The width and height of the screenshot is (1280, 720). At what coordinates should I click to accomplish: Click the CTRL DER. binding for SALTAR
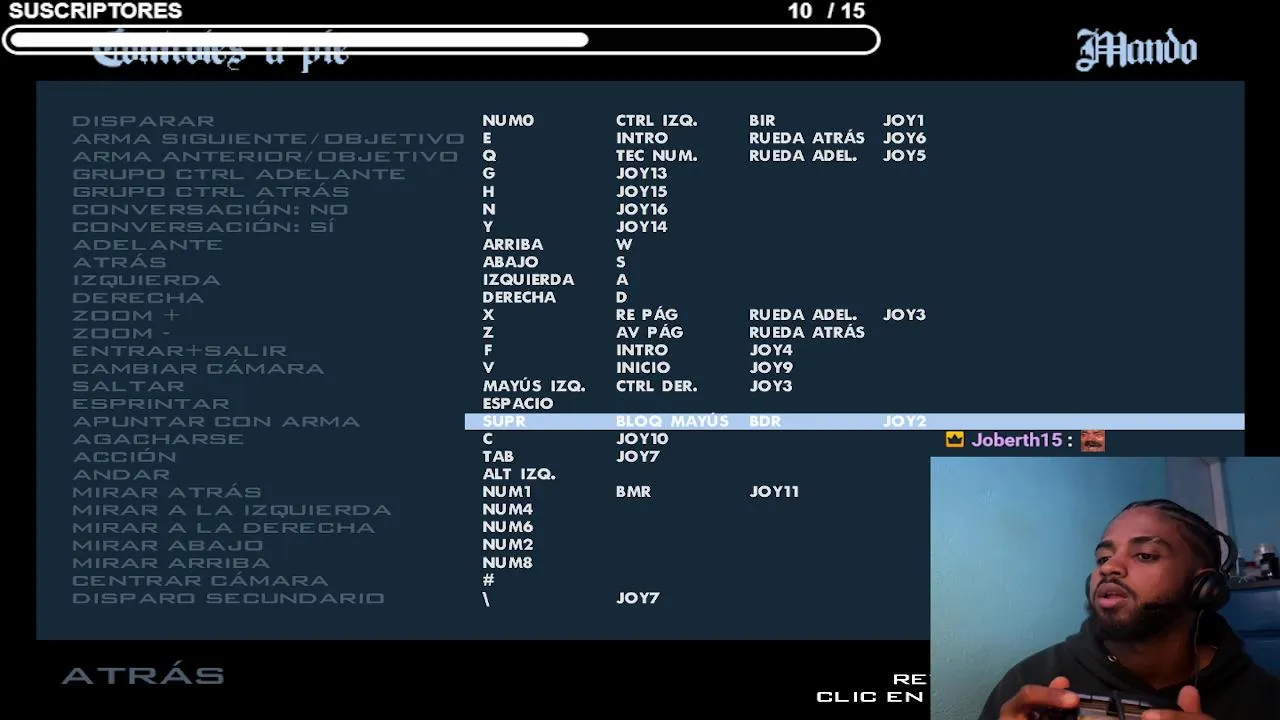point(657,386)
